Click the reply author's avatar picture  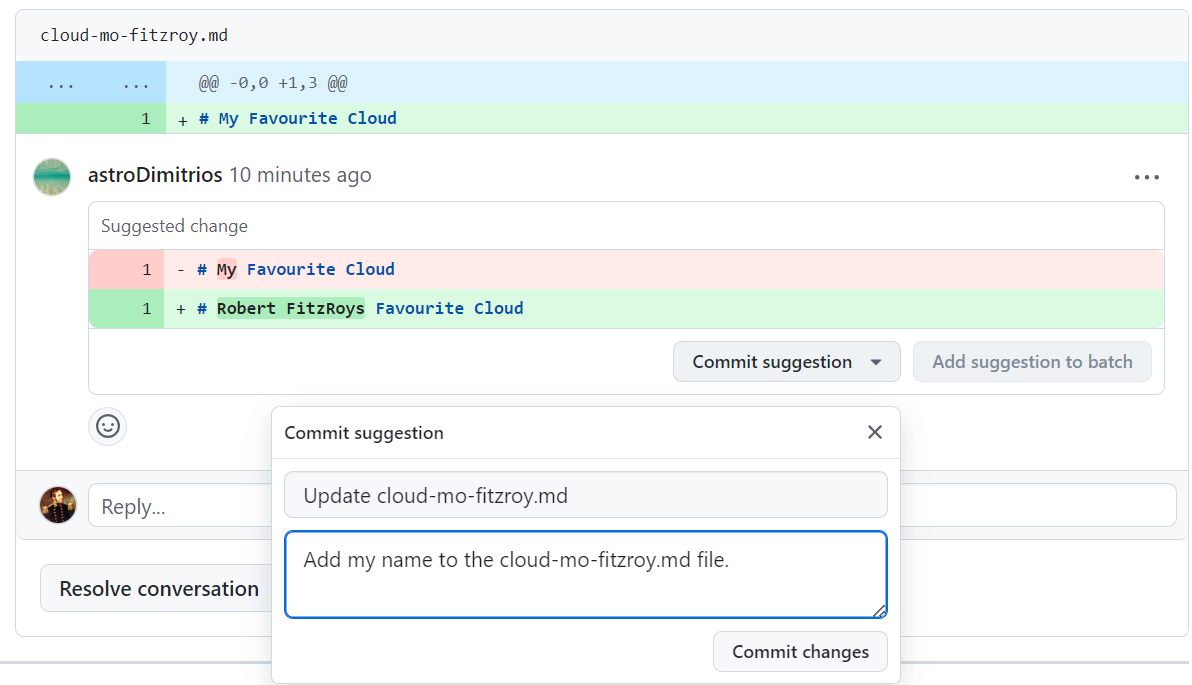[58, 505]
